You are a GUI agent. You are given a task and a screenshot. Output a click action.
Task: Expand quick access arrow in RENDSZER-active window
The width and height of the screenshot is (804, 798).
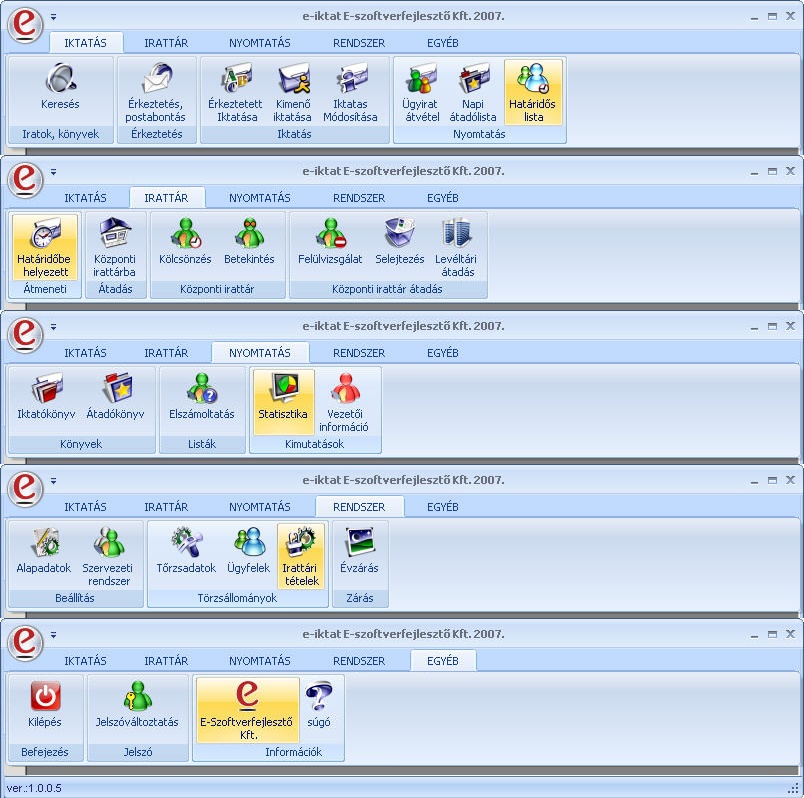(x=53, y=481)
